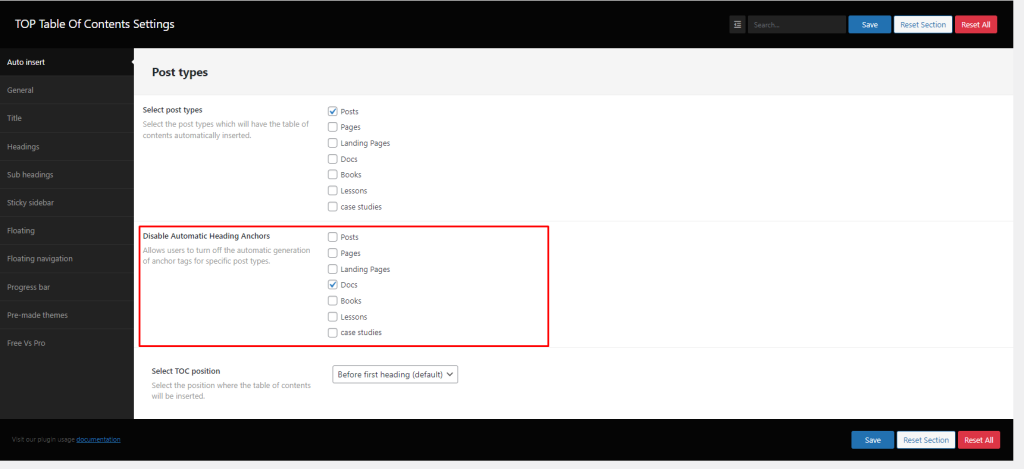This screenshot has width=1024, height=469.
Task: Click the bottom Save button
Action: (872, 440)
